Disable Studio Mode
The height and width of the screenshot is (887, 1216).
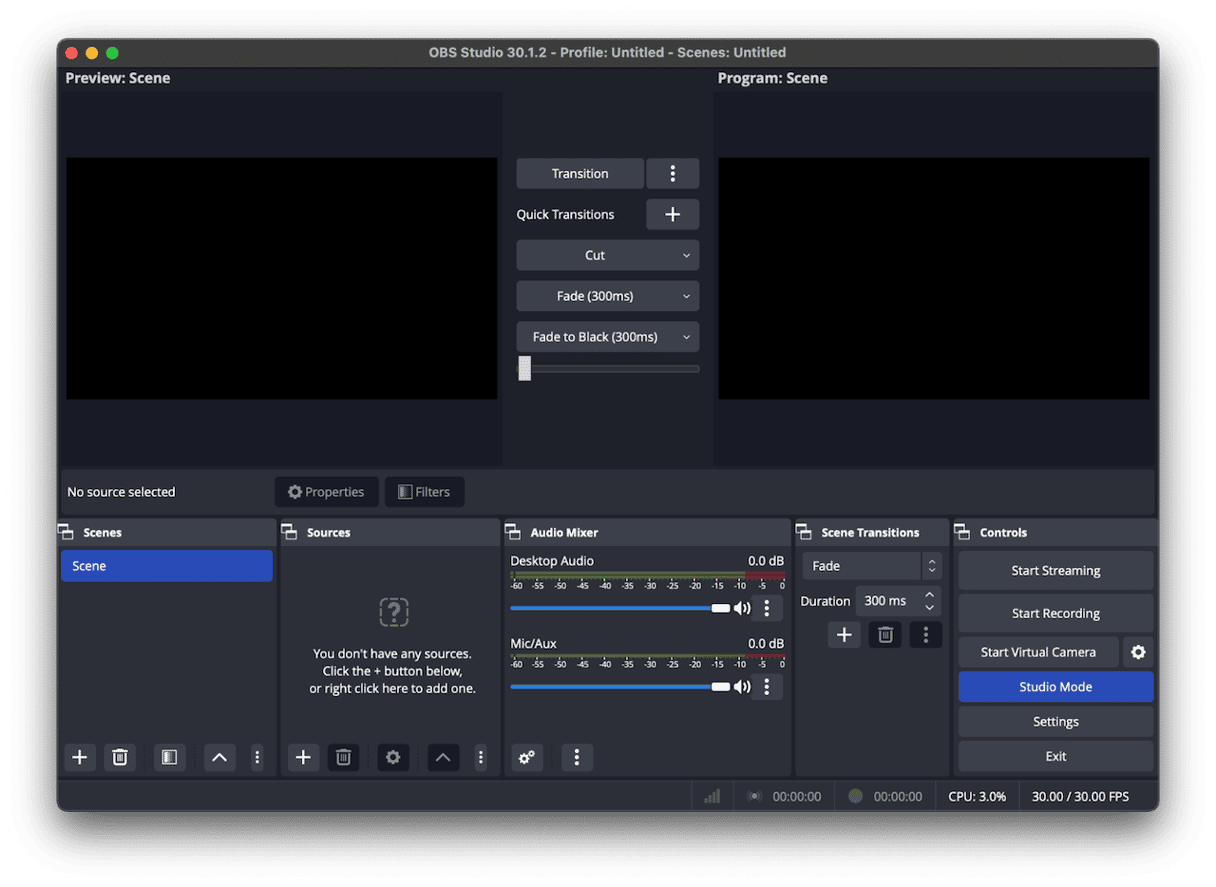[1055, 686]
